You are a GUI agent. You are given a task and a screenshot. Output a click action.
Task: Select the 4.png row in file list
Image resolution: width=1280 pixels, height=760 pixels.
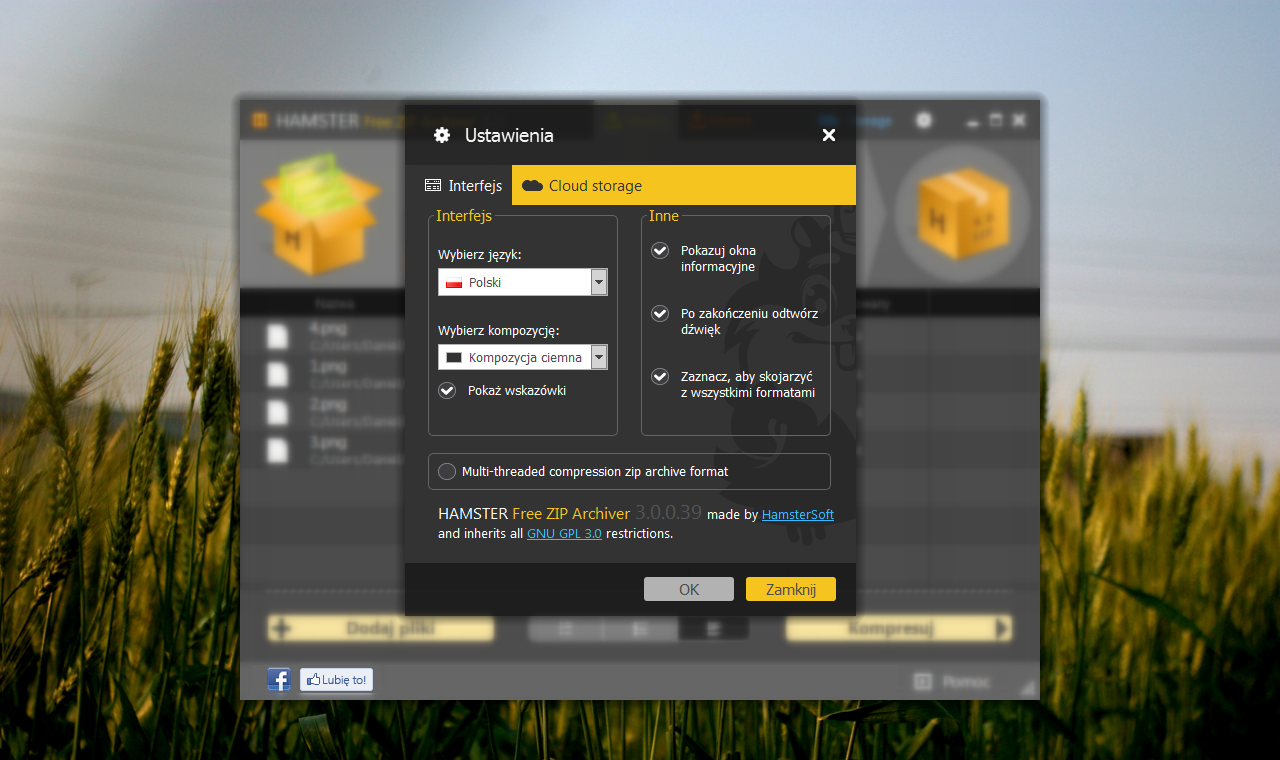(x=322, y=336)
